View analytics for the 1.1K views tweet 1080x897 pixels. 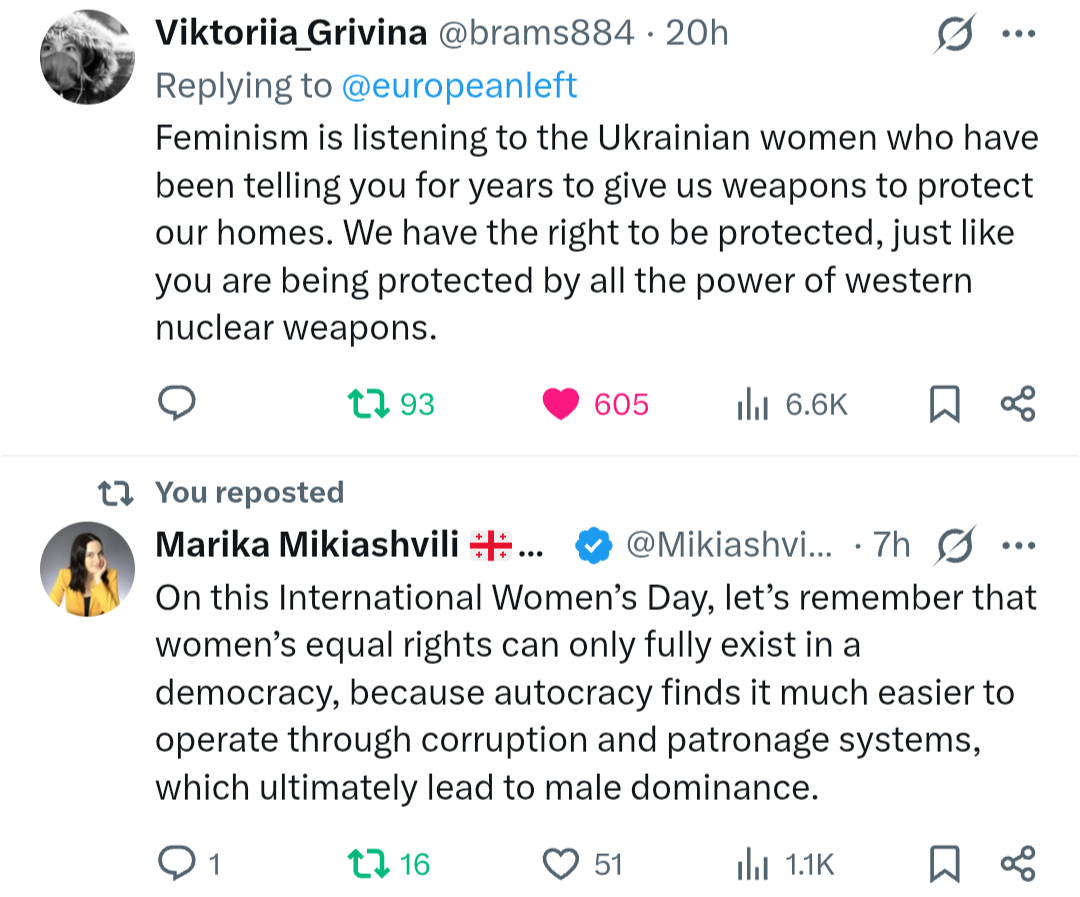point(752,863)
